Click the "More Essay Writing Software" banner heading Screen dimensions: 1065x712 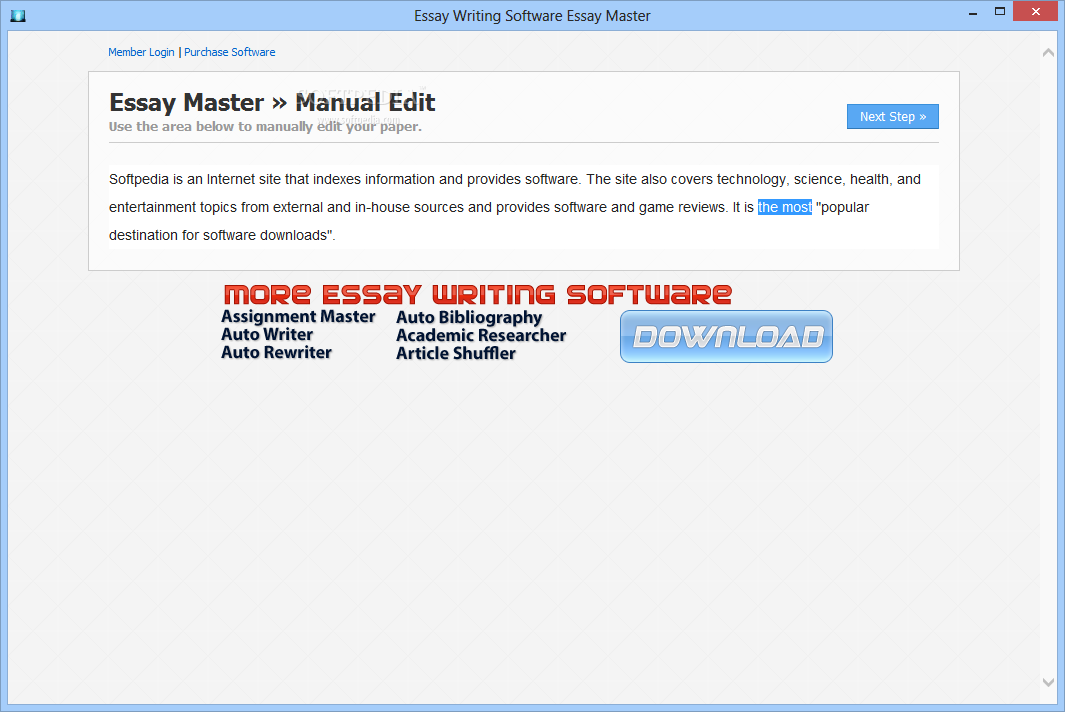(477, 295)
